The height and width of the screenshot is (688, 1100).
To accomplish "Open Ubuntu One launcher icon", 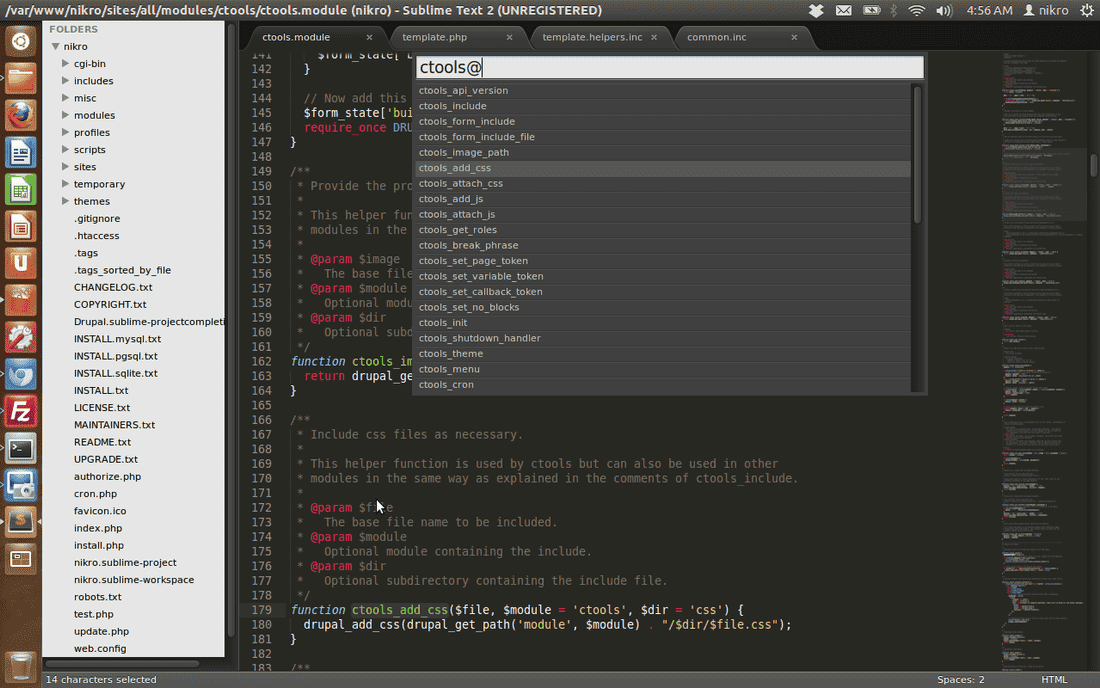I will [x=20, y=264].
